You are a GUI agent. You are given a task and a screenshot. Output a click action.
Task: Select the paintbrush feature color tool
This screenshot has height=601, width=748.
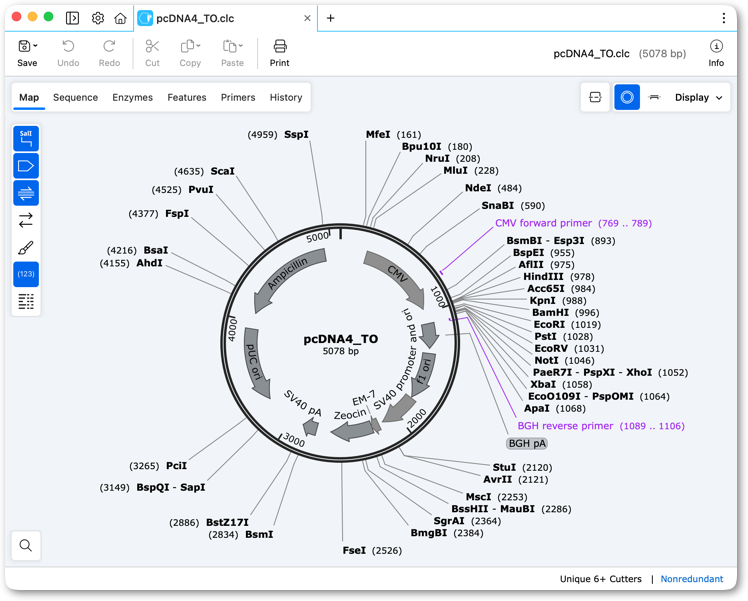(x=26, y=248)
